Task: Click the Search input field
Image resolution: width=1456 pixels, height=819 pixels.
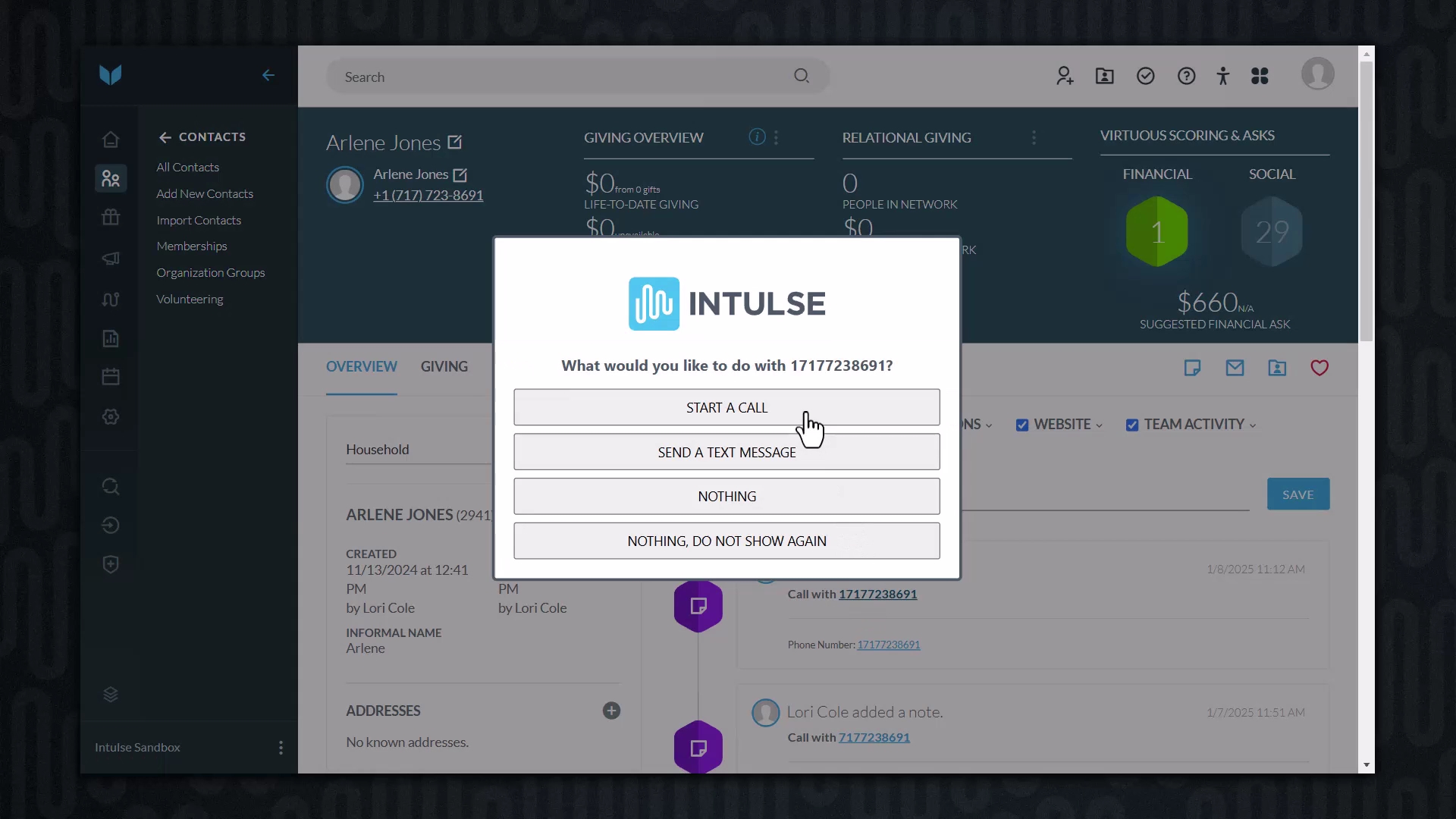Action: [561, 77]
